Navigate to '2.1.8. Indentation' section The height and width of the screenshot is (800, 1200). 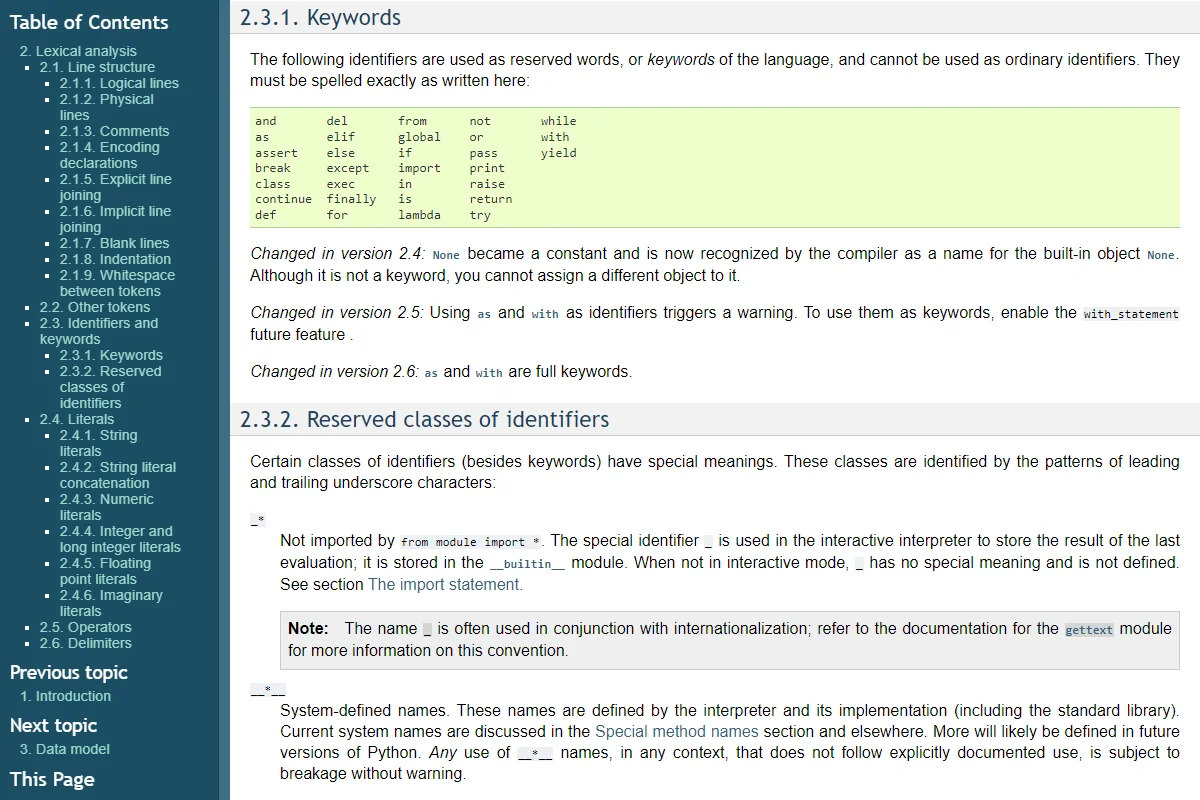click(x=115, y=259)
